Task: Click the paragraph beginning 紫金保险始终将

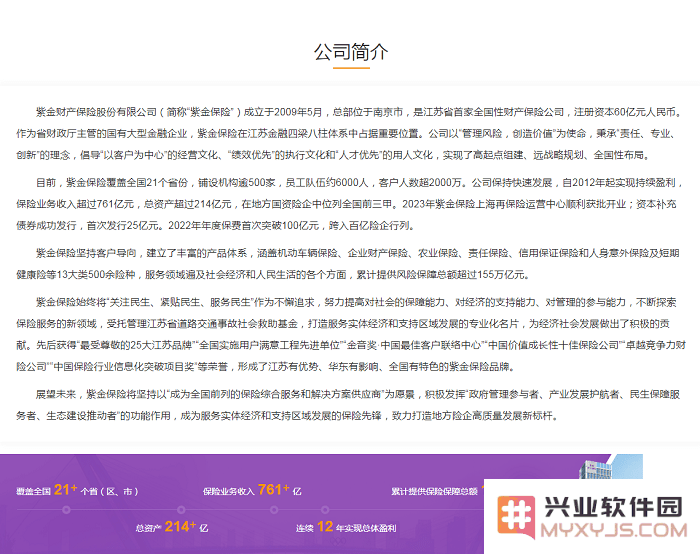Action: (x=351, y=334)
